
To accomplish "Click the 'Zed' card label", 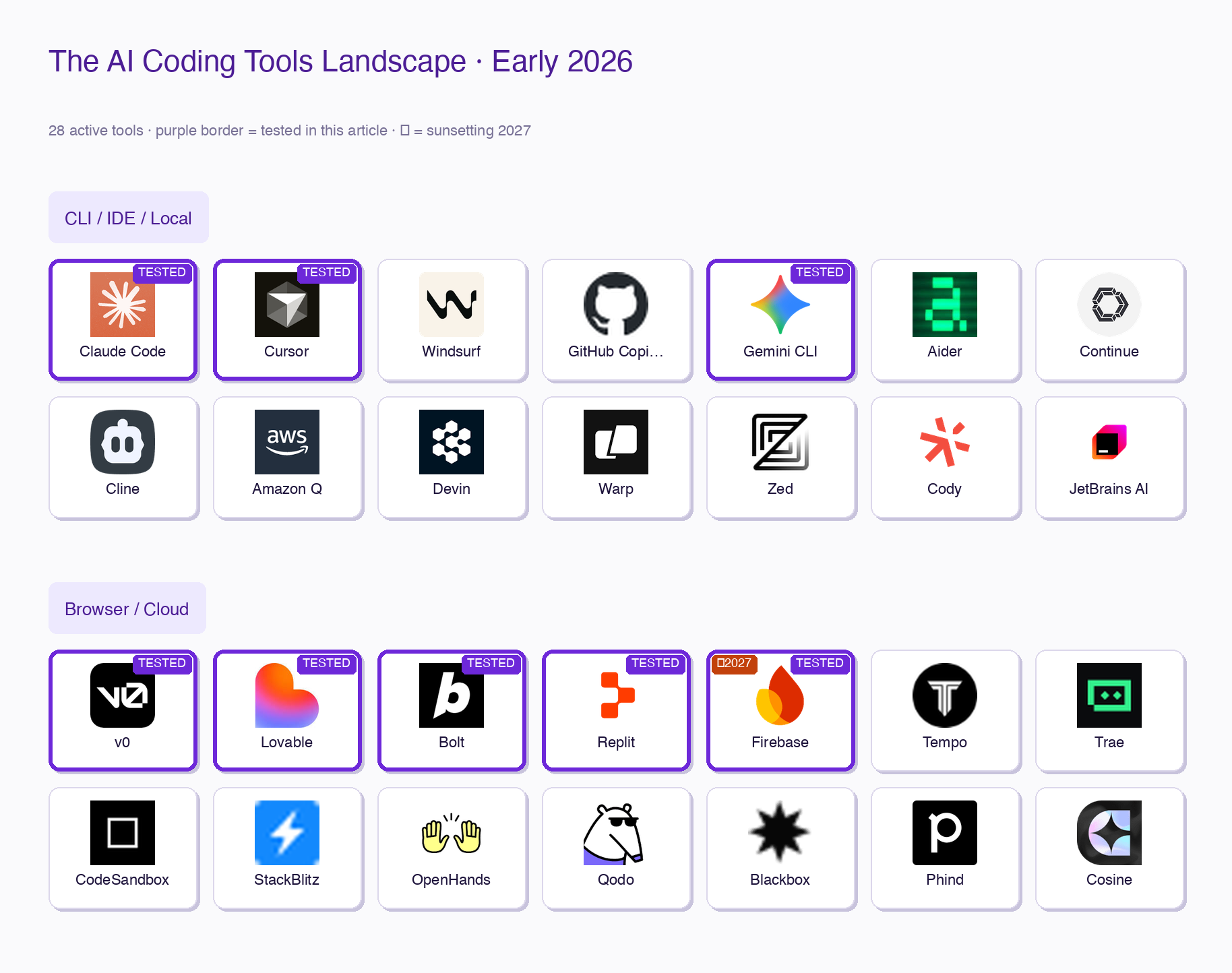I will pyautogui.click(x=780, y=489).
